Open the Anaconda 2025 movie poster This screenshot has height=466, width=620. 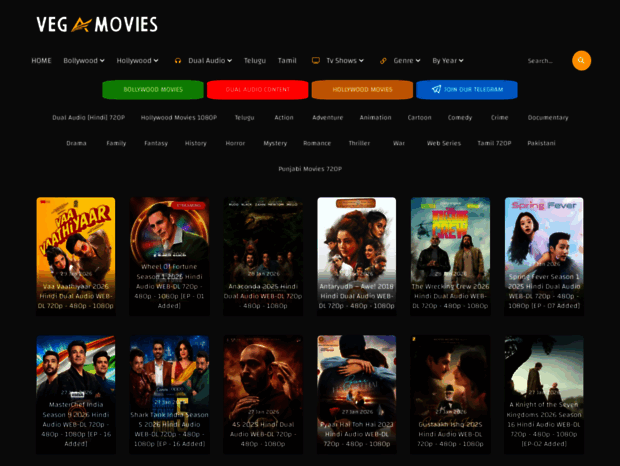point(263,256)
